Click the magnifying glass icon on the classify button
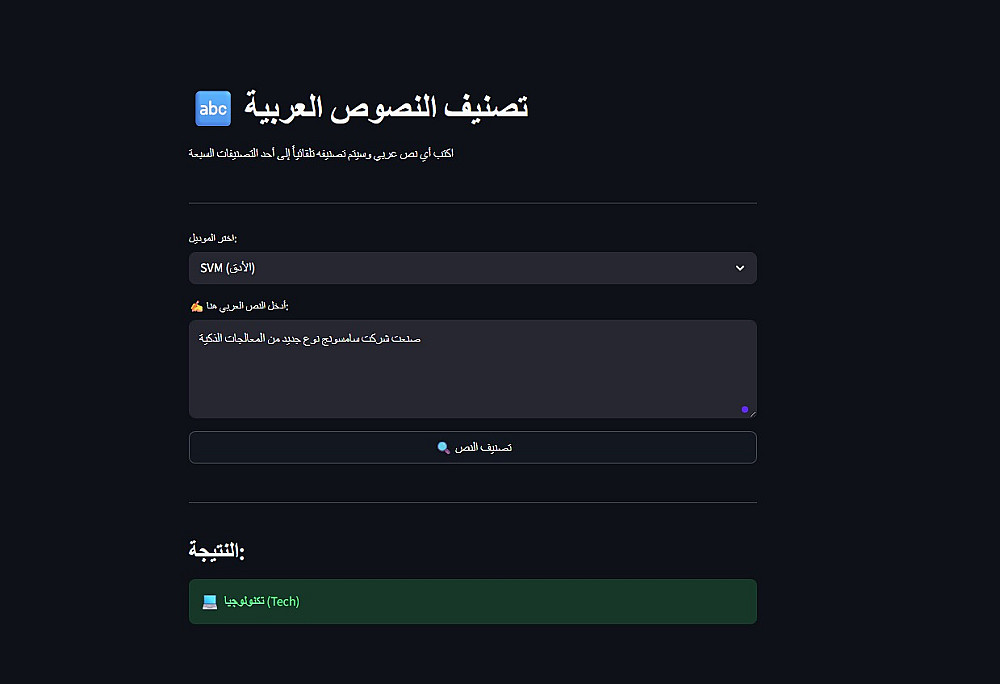Screen dimensions: 1000x684 click(444, 448)
